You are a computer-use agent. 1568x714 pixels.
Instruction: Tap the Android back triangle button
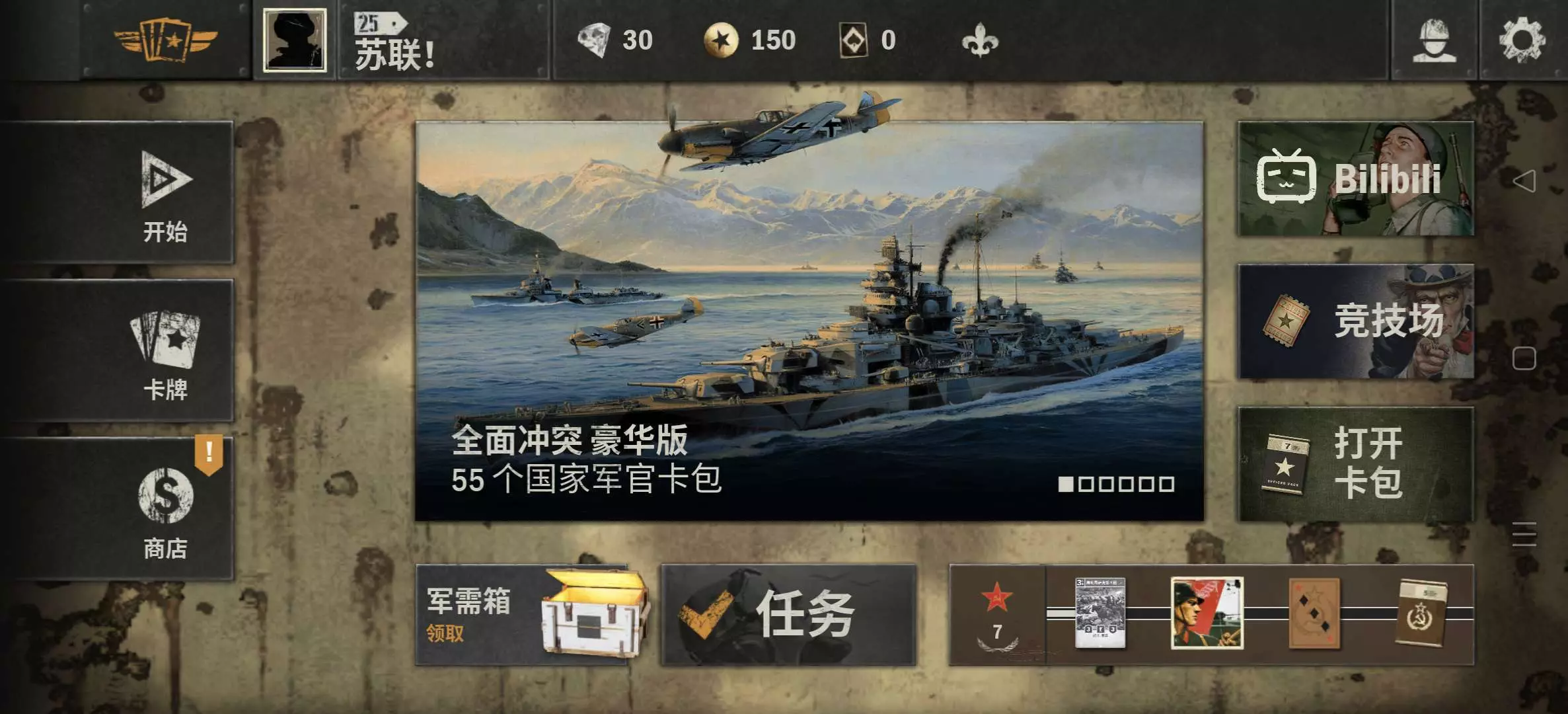tap(1524, 180)
